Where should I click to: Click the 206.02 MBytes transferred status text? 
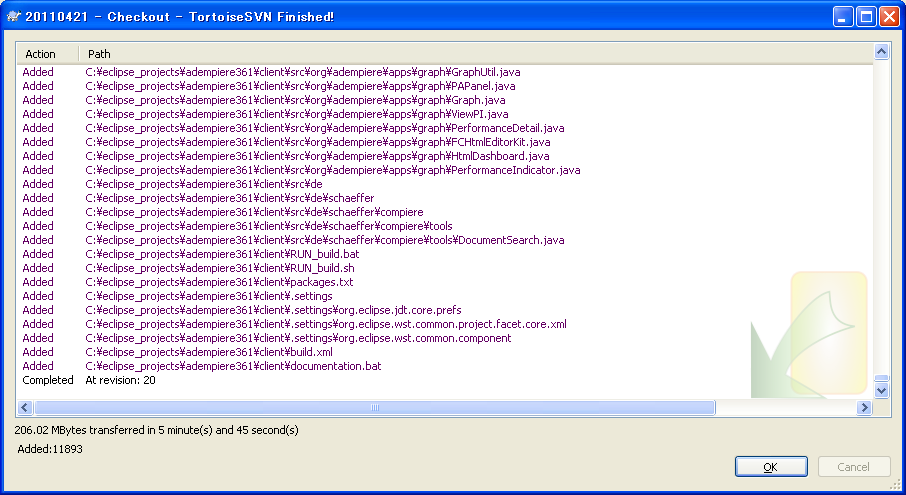point(157,430)
